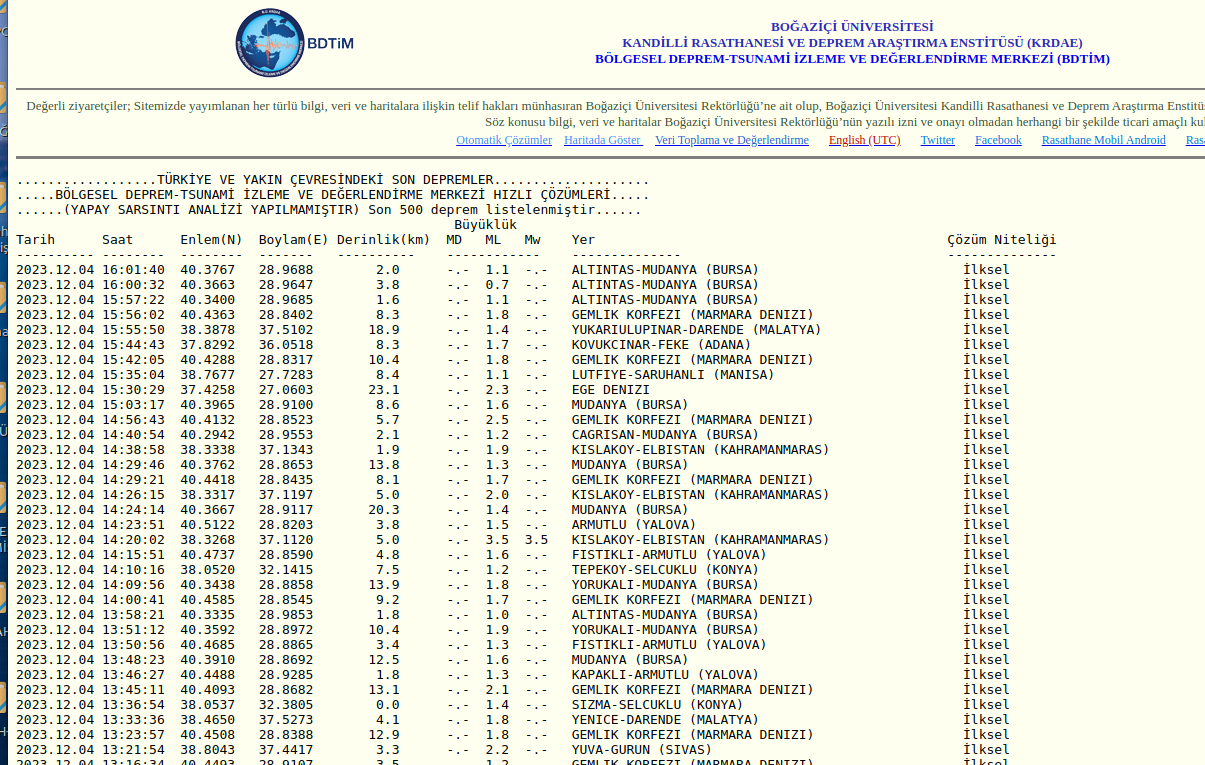This screenshot has height=765, width=1205.
Task: Switch to English (UTC) version
Action: [864, 140]
